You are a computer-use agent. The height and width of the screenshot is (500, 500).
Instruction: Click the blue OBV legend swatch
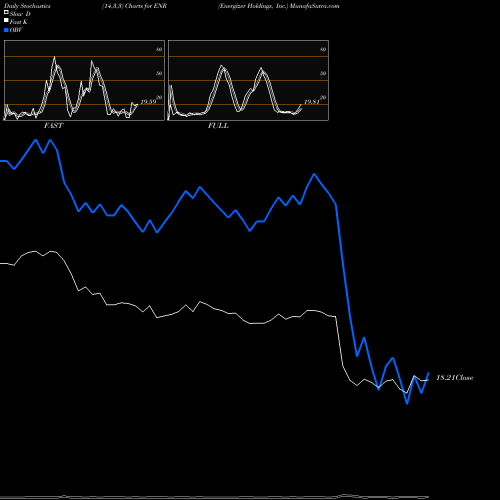coord(6,30)
